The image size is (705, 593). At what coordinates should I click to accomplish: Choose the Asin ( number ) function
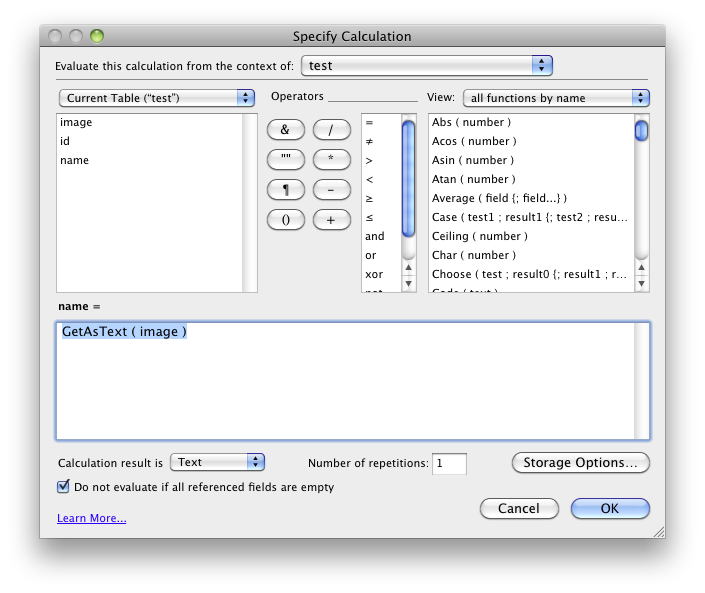[x=531, y=161]
